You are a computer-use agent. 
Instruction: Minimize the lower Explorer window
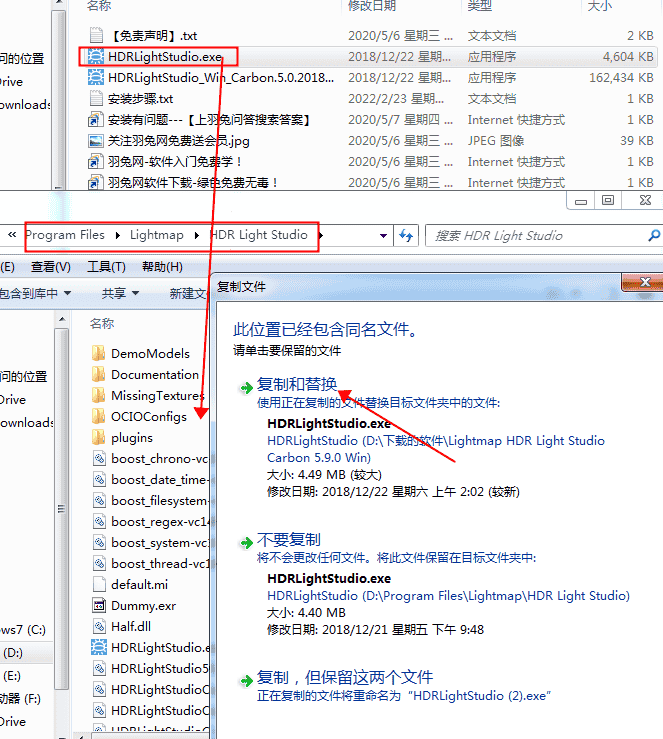click(x=581, y=200)
